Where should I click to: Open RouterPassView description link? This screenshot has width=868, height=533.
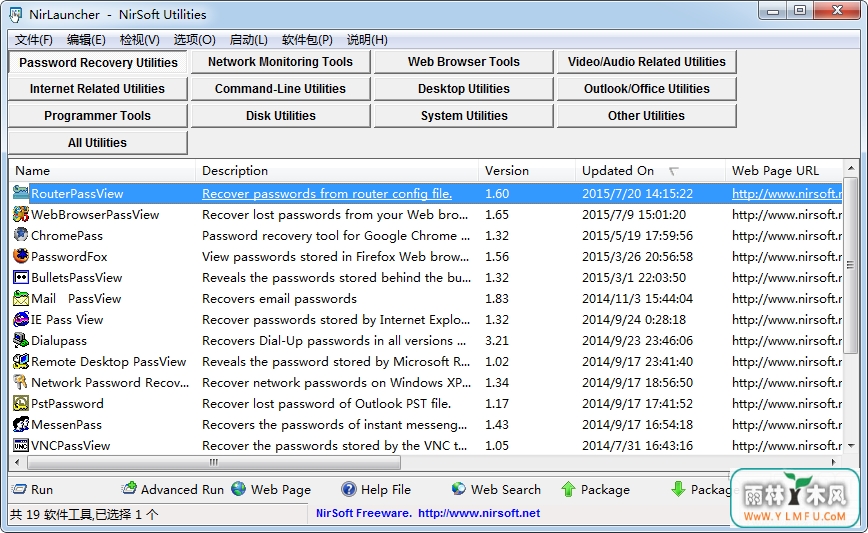327,194
